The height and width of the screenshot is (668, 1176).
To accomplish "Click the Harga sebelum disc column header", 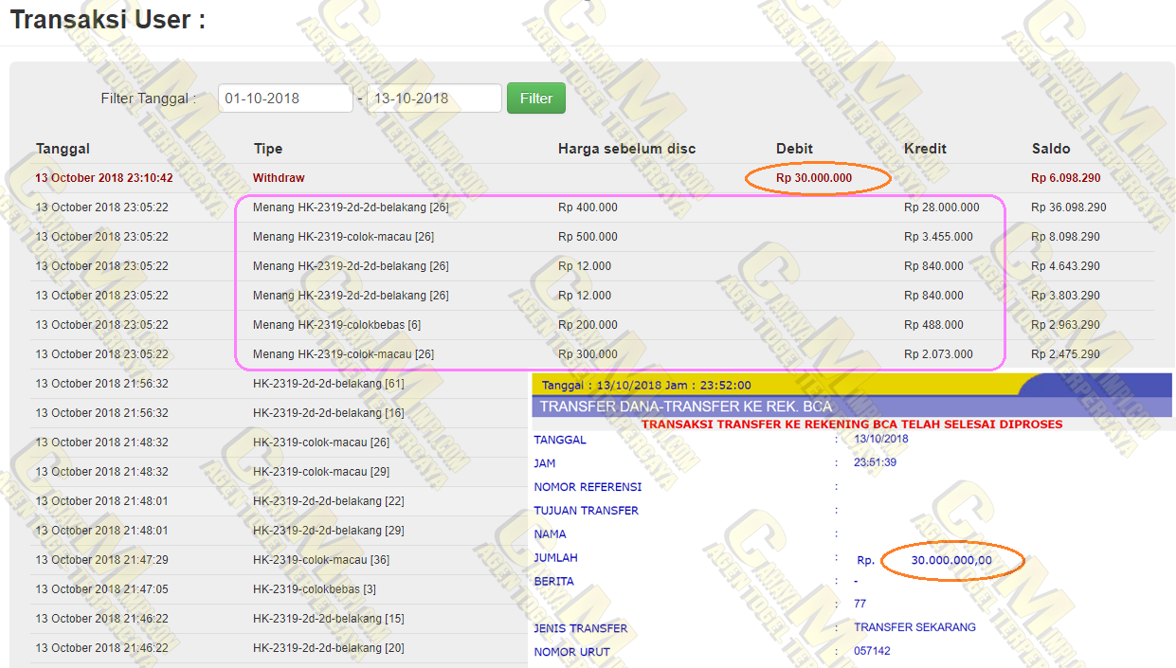I will pyautogui.click(x=626, y=149).
